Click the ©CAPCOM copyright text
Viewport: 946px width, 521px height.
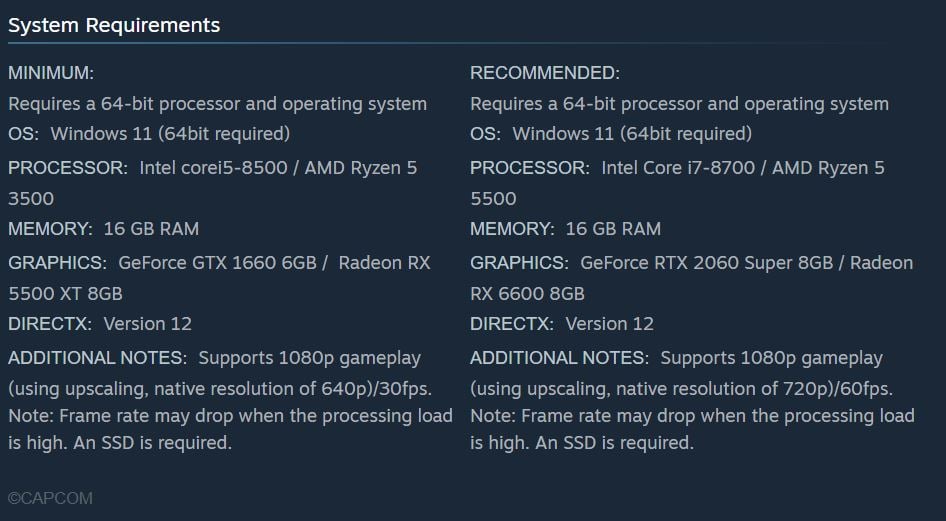click(50, 498)
